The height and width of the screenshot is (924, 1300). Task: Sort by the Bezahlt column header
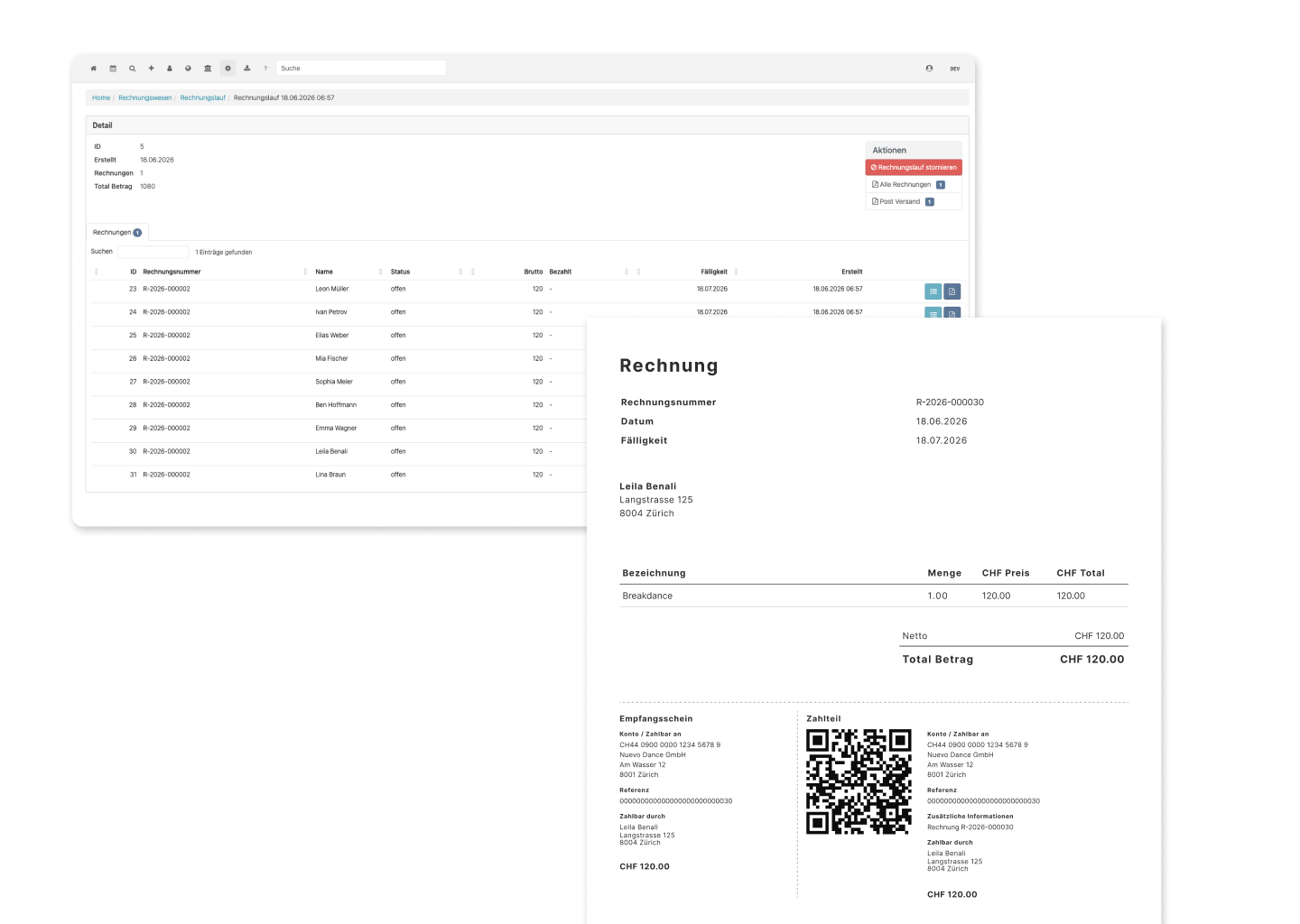click(561, 272)
